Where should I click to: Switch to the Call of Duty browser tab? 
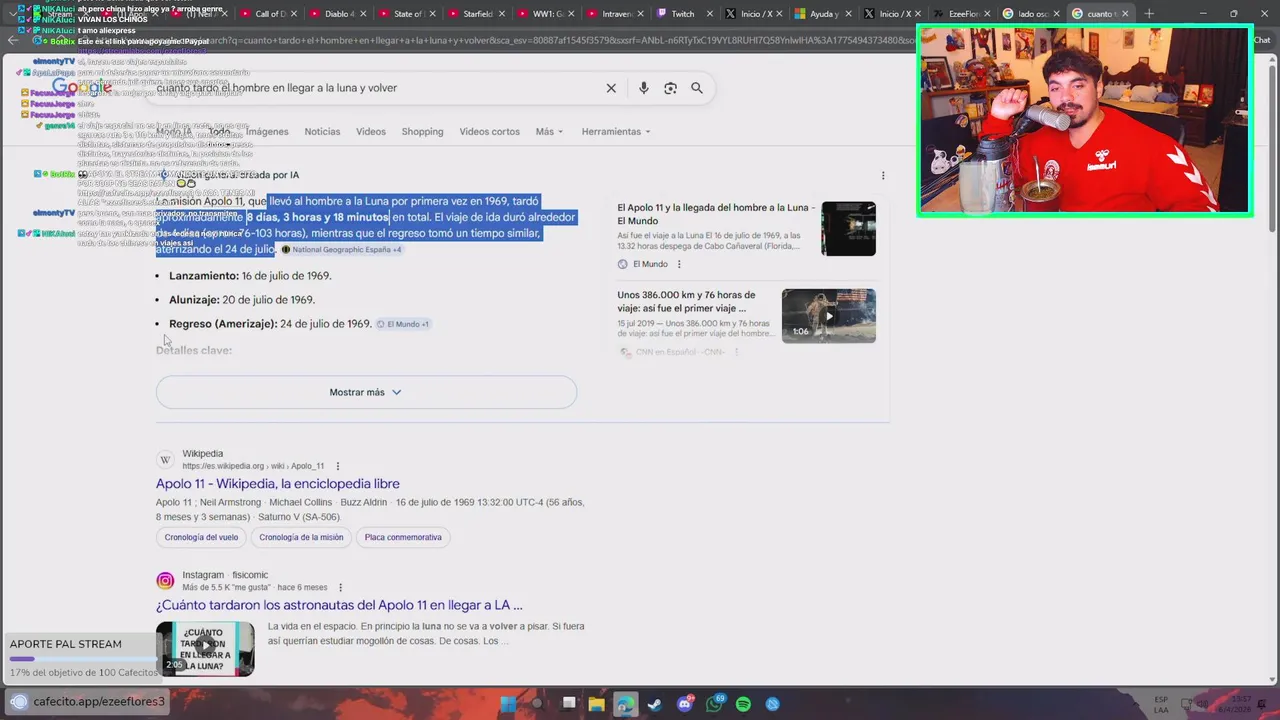pos(268,14)
